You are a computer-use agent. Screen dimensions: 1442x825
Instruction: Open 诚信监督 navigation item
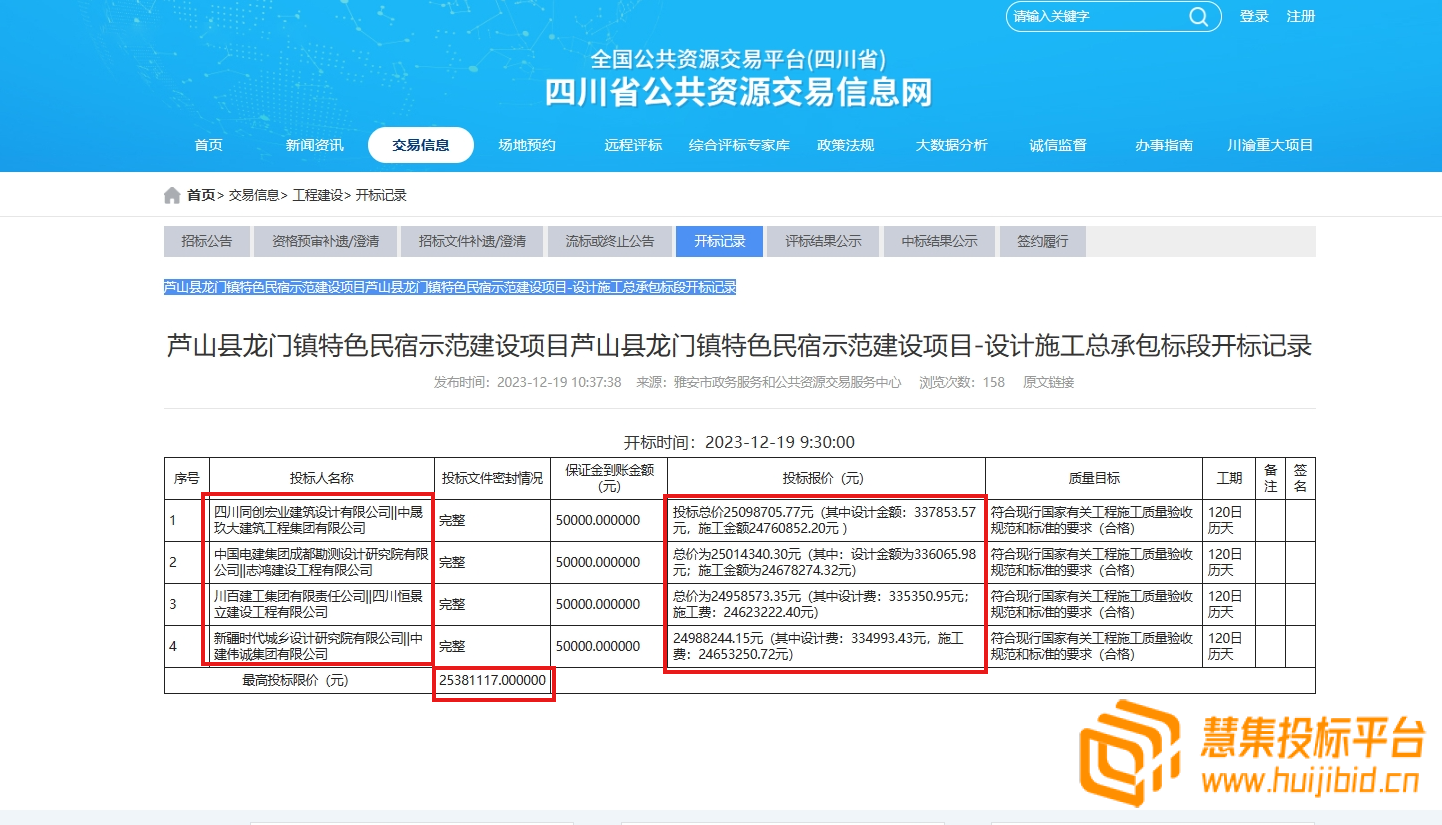click(x=1058, y=145)
